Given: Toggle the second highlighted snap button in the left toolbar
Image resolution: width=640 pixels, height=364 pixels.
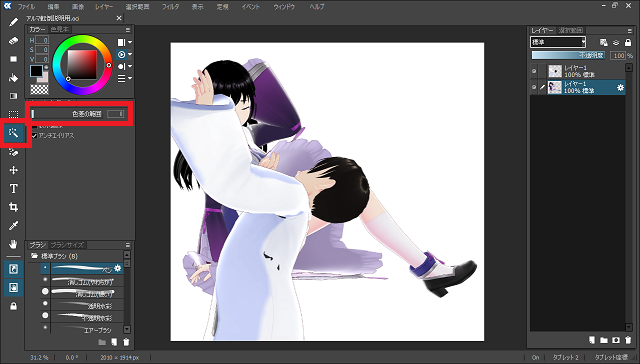Looking at the screenshot, I should [x=13, y=287].
